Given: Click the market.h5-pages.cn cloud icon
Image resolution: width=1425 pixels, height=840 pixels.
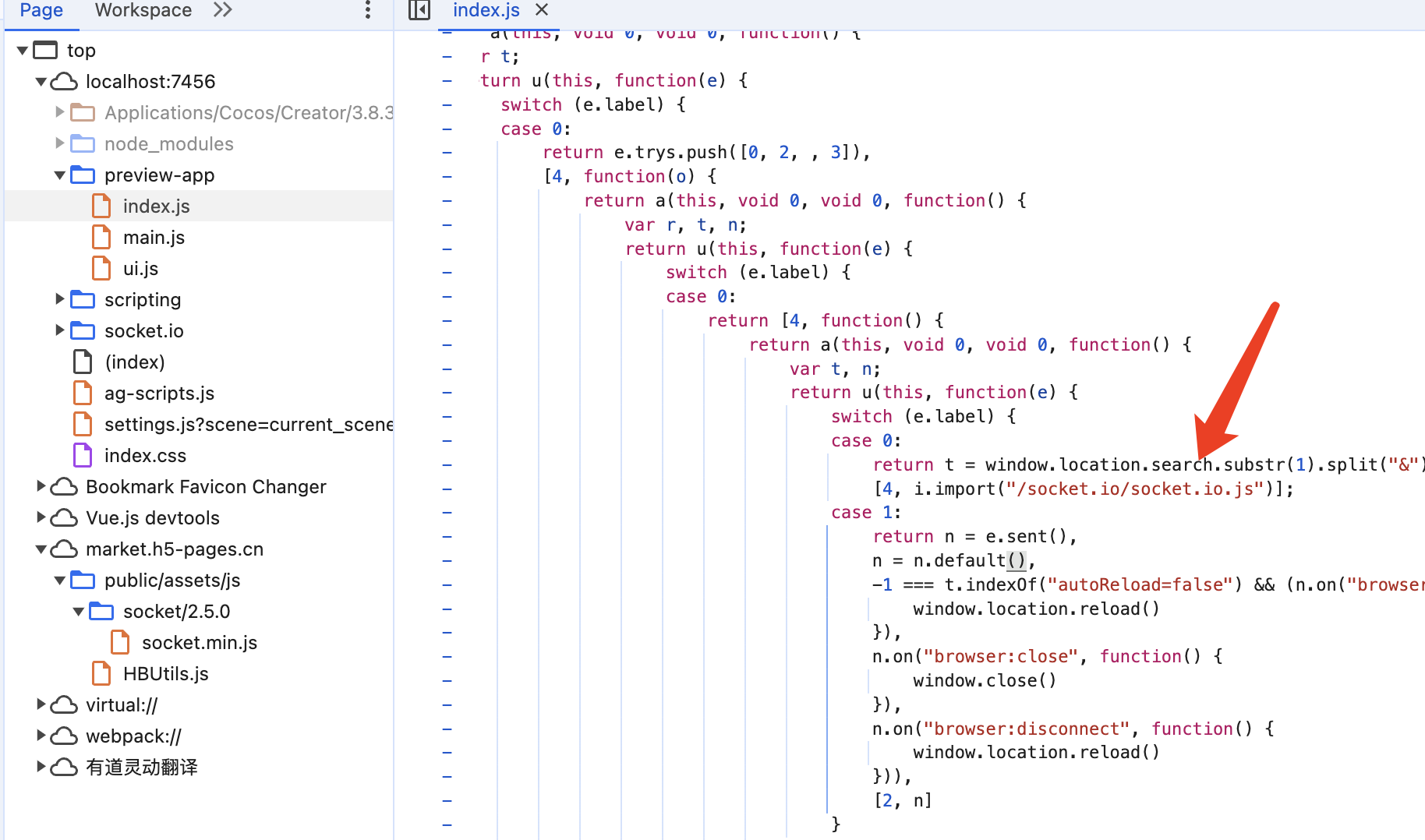Looking at the screenshot, I should [64, 549].
